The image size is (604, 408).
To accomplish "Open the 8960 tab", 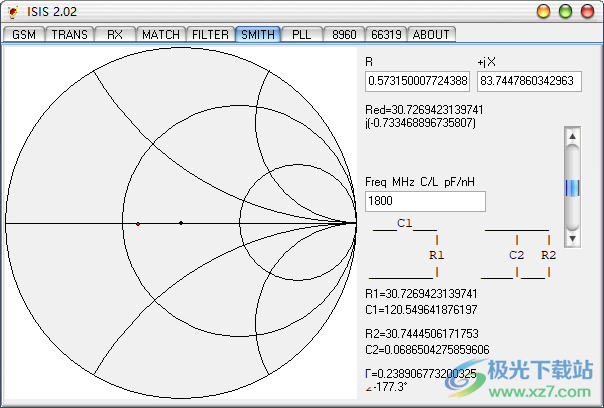I will click(345, 34).
